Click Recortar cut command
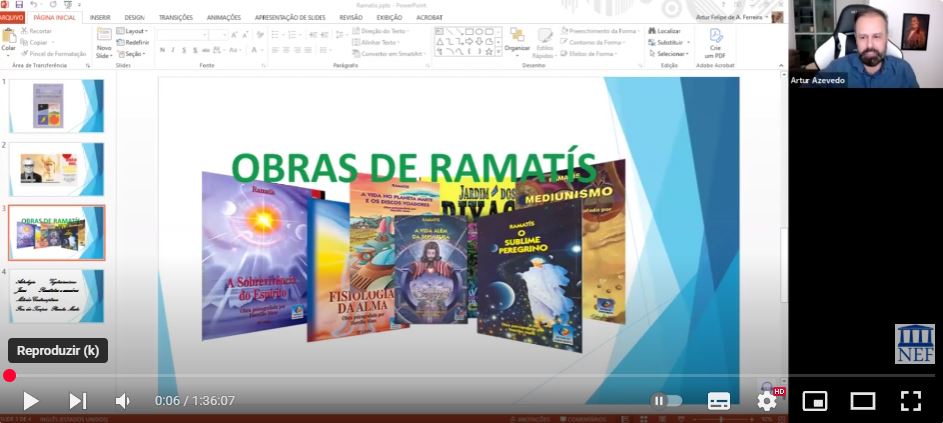943x423 pixels. pos(36,31)
